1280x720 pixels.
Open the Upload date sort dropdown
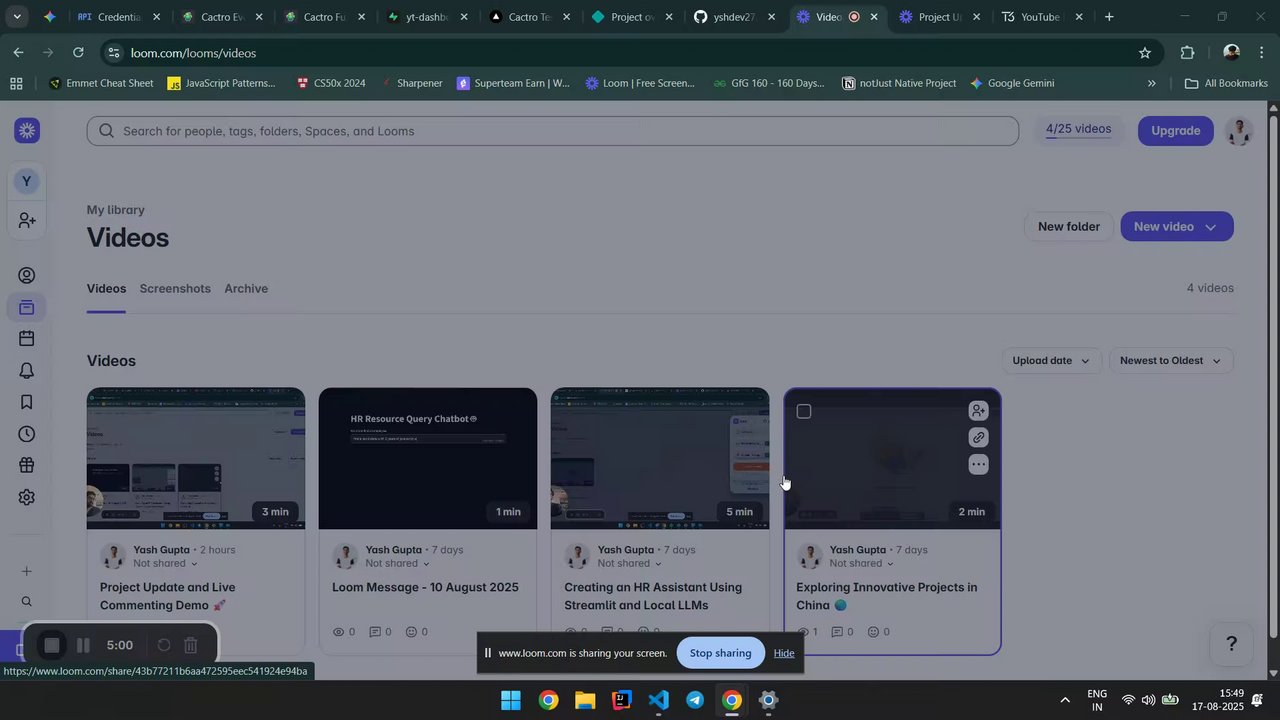point(1052,361)
